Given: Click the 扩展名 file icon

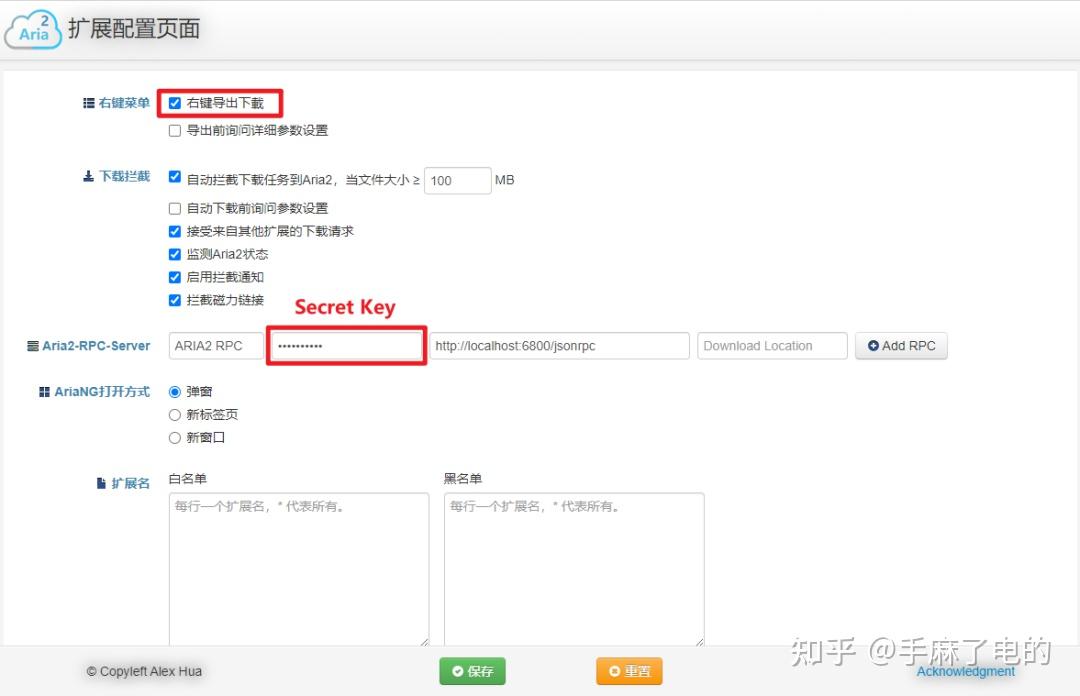Looking at the screenshot, I should 101,484.
